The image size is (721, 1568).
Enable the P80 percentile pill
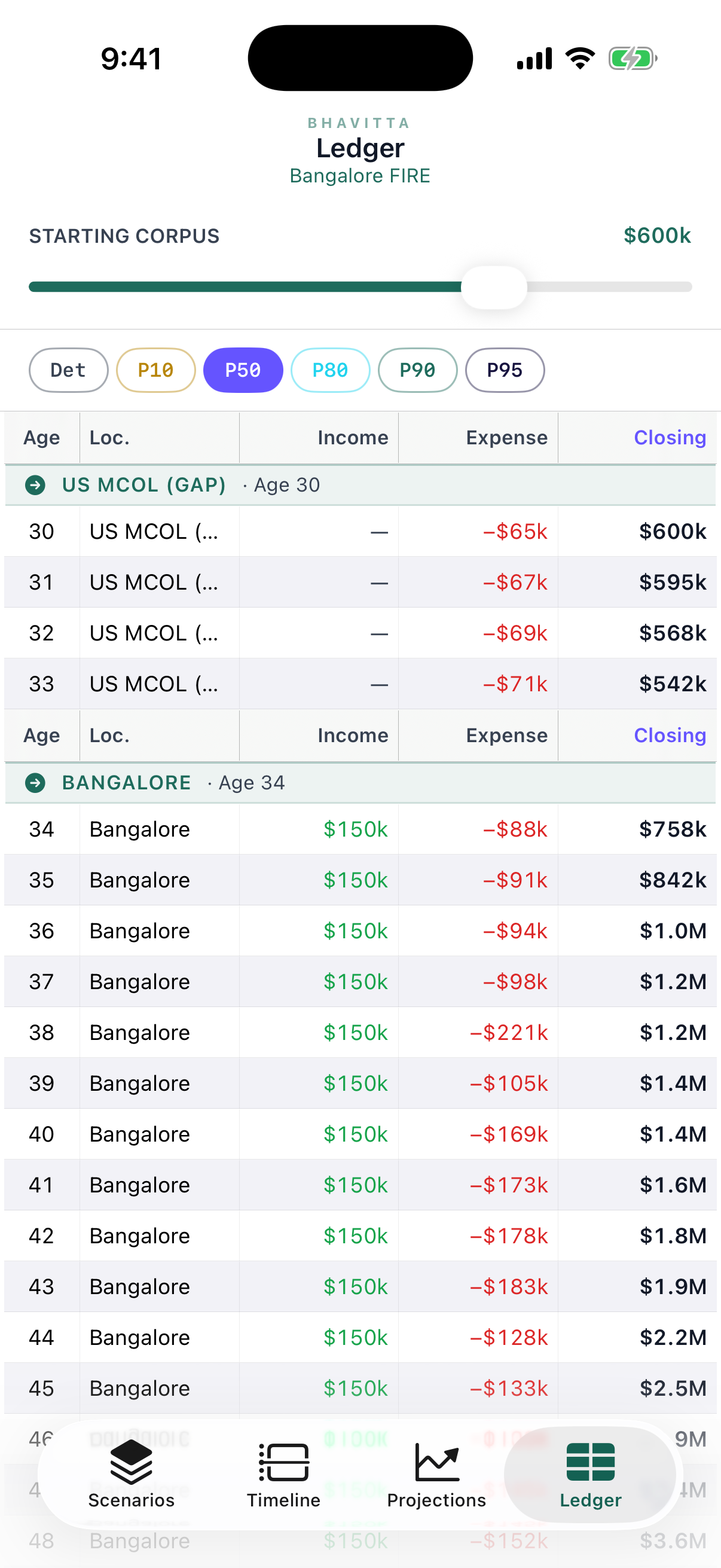tap(331, 370)
